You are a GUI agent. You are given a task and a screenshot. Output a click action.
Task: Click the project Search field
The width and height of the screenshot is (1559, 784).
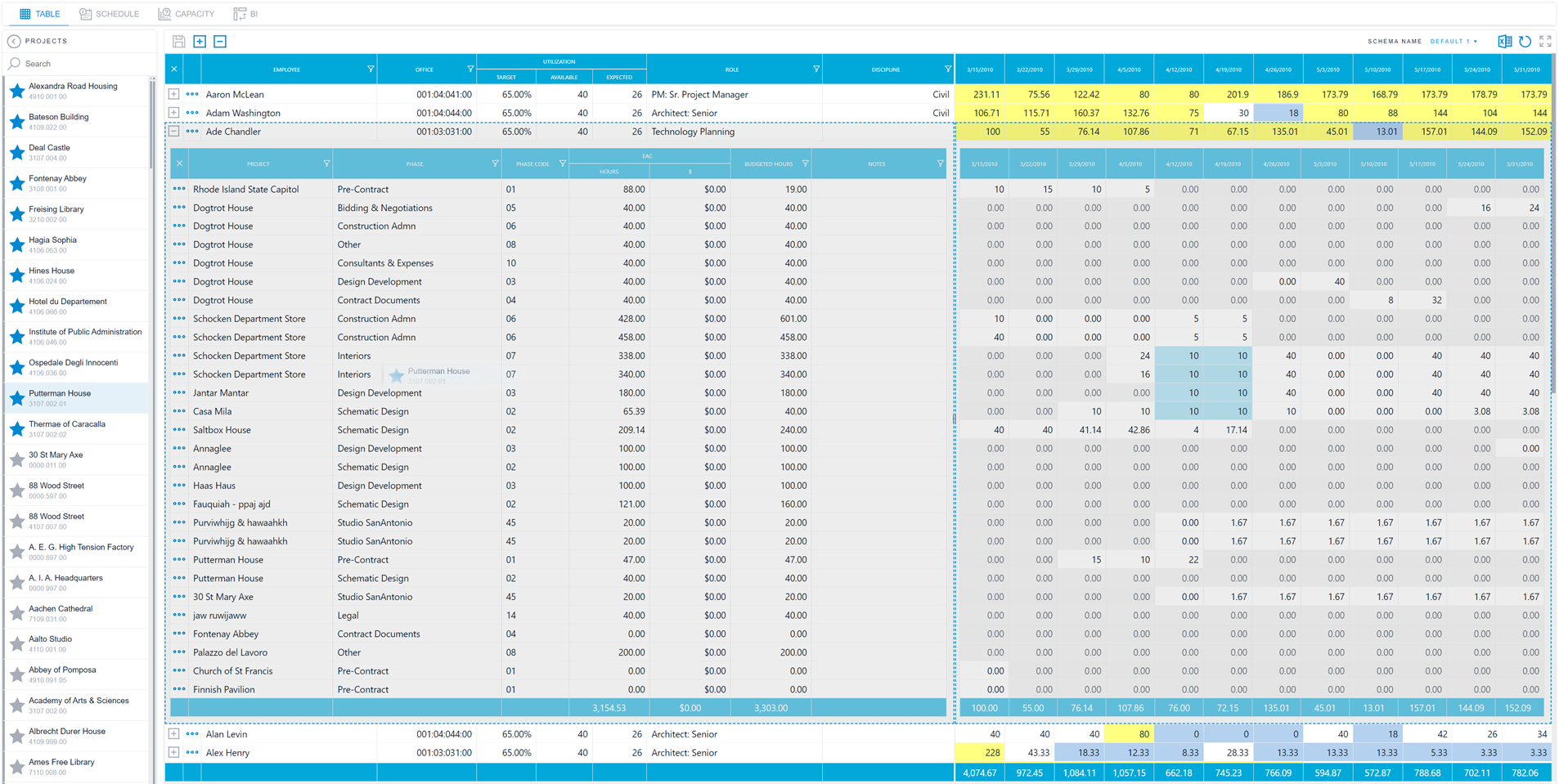pos(49,63)
